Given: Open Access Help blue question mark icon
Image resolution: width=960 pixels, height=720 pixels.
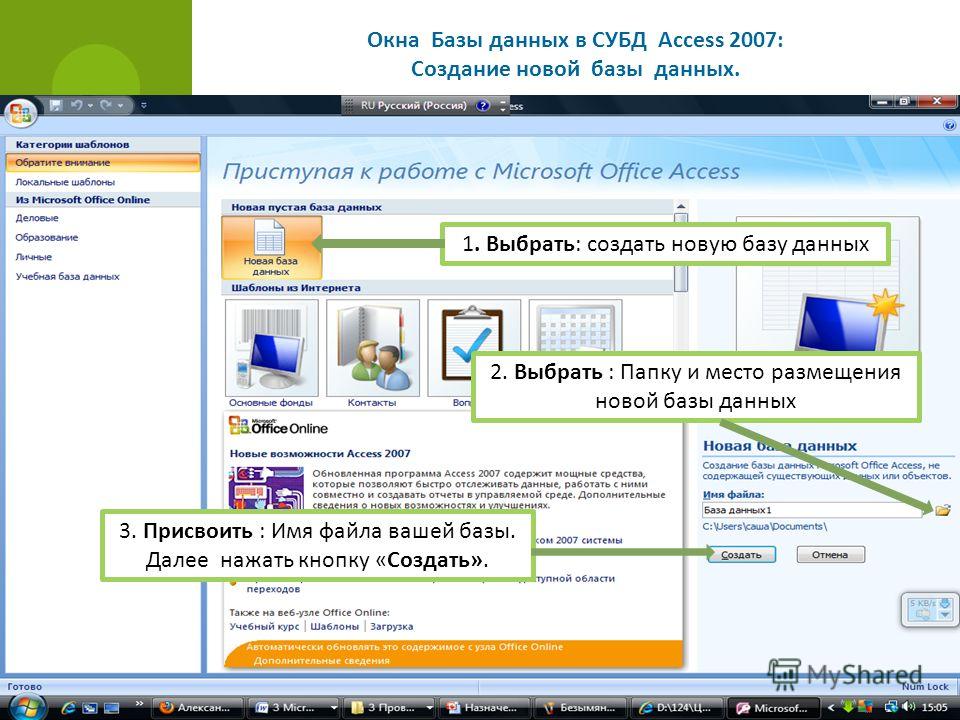Looking at the screenshot, I should click(x=949, y=126).
